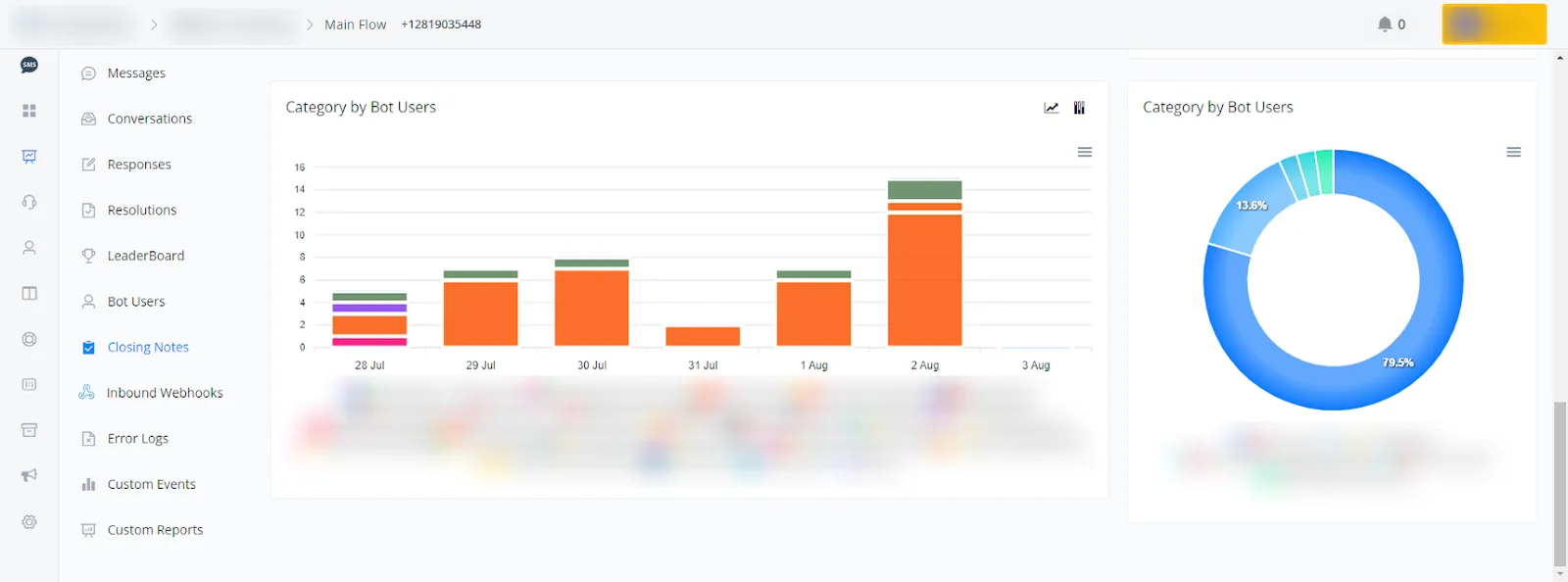Click the 13.6% light blue donut segment
This screenshot has width=1568, height=582.
[1250, 209]
